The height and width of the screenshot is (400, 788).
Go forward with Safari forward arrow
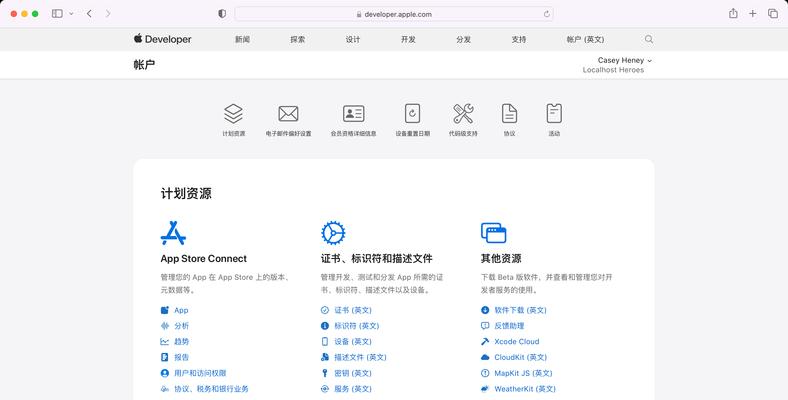pos(108,14)
